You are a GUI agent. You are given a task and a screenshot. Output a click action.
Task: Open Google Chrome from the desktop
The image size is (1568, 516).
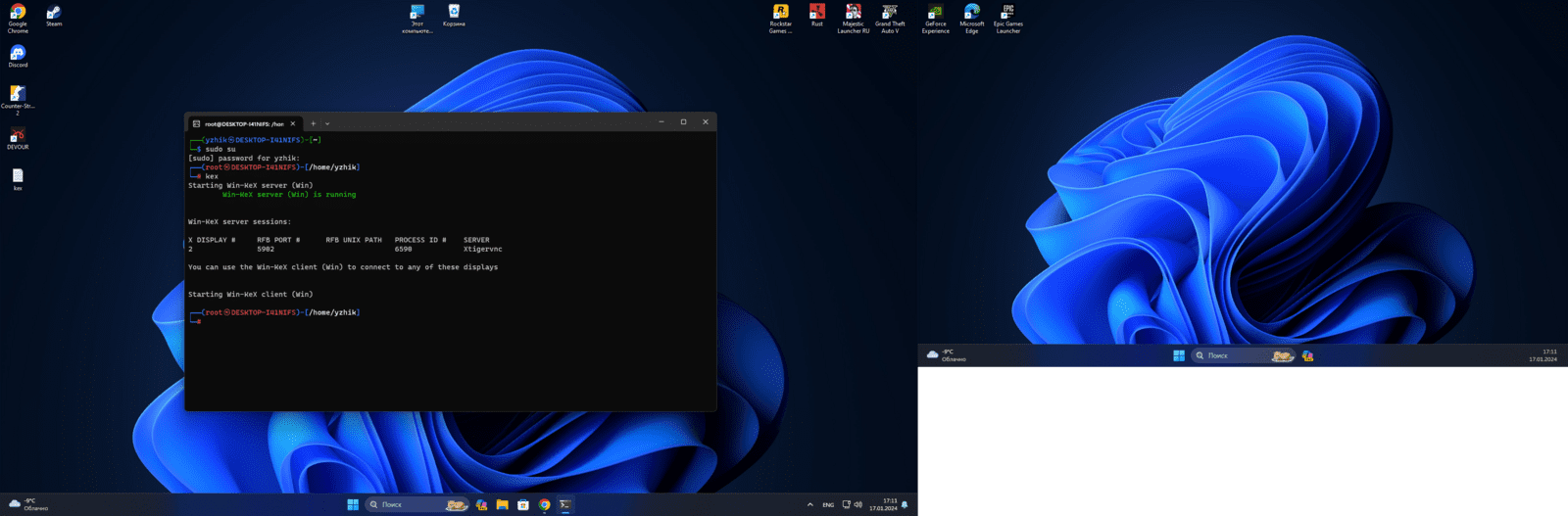click(18, 13)
